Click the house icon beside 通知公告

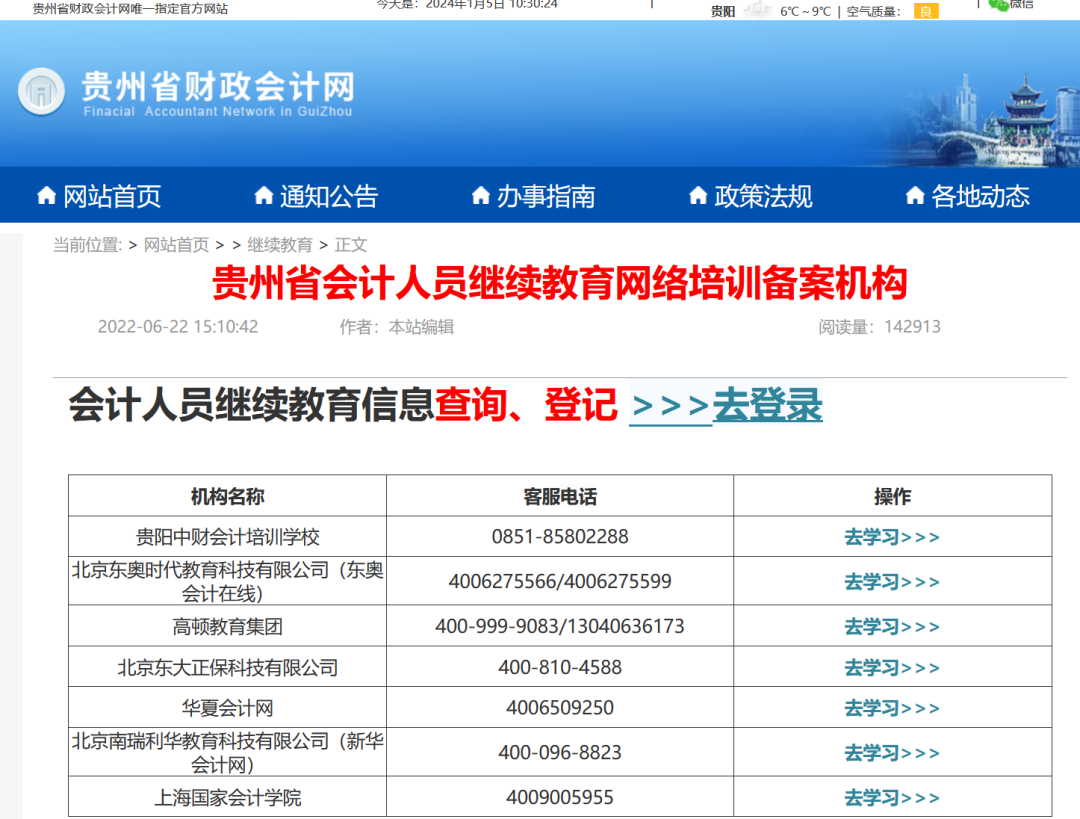[264, 196]
